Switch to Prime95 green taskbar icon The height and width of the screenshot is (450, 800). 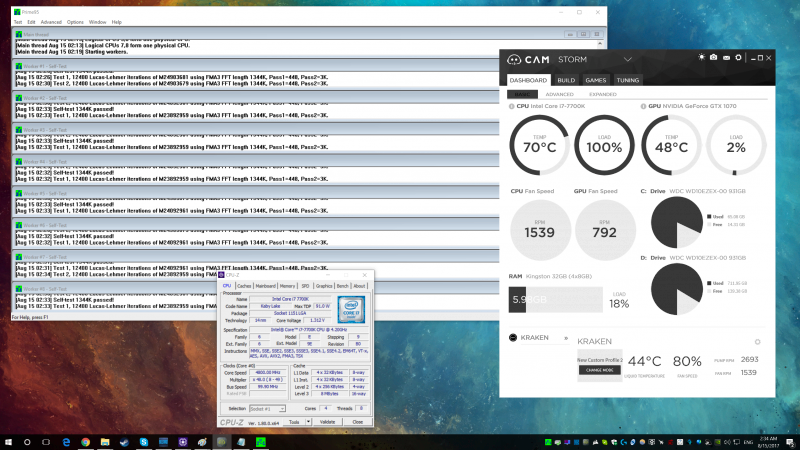pyautogui.click(x=261, y=442)
